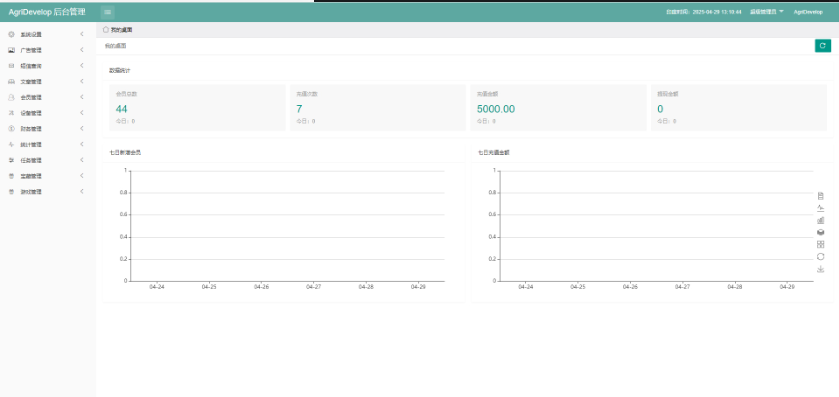Expand the 广告管理 menu chevron

coord(82,50)
